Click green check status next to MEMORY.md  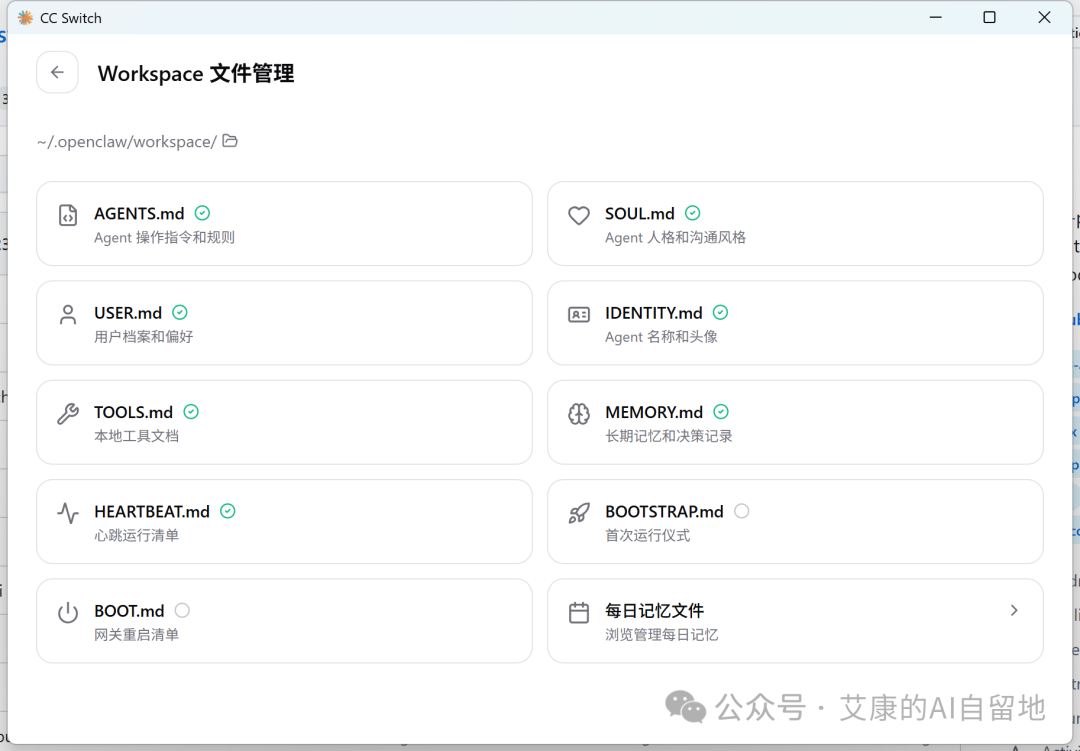(721, 411)
